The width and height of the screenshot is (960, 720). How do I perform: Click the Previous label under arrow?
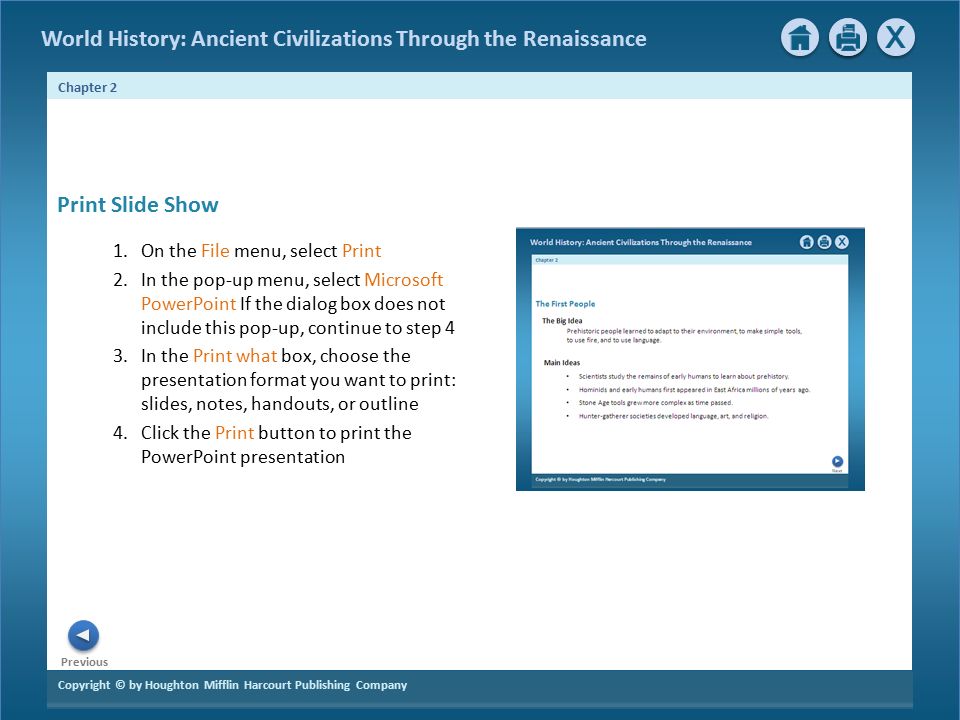click(84, 662)
